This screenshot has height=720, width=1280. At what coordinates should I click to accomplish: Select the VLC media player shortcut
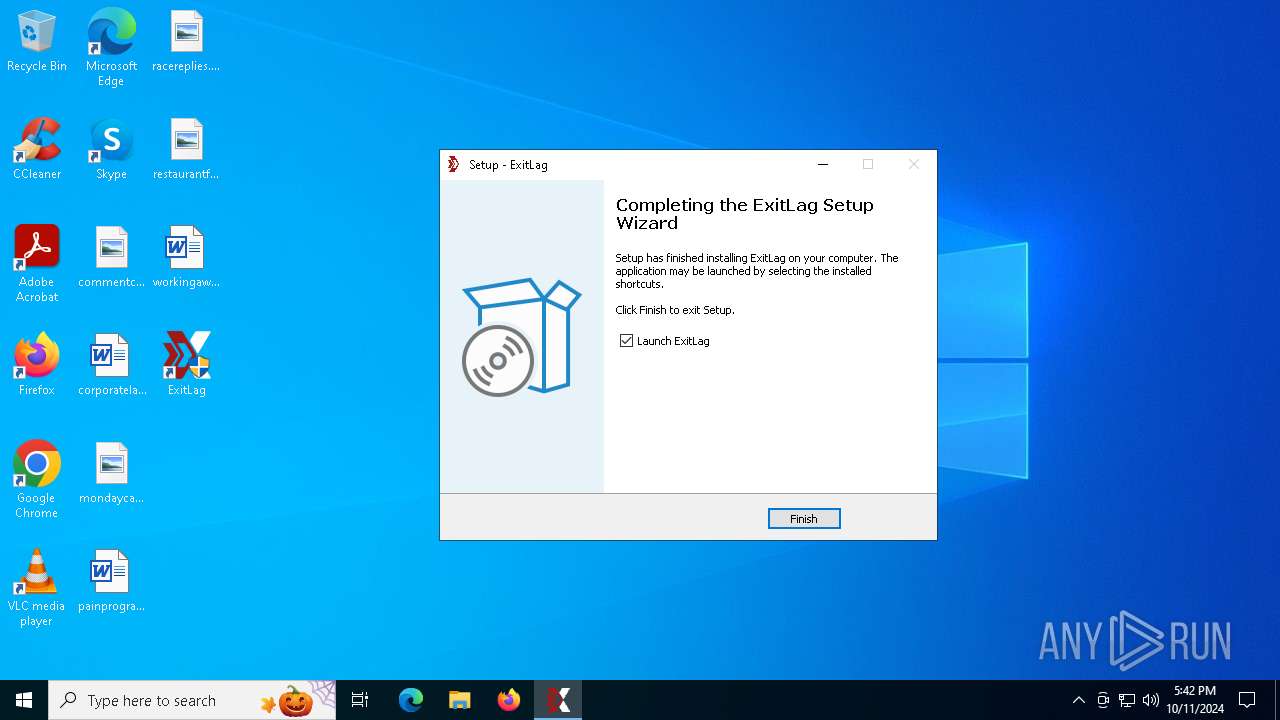tap(37, 588)
